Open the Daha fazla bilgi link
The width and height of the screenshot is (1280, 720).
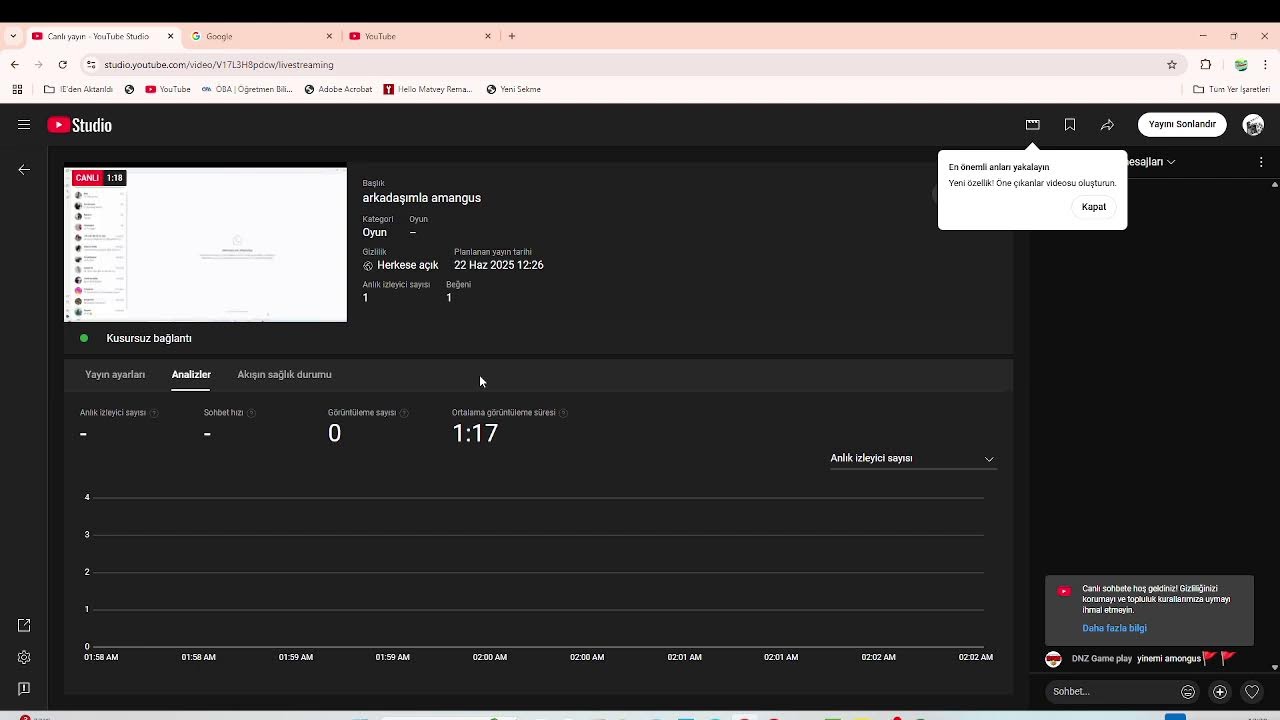click(1114, 628)
